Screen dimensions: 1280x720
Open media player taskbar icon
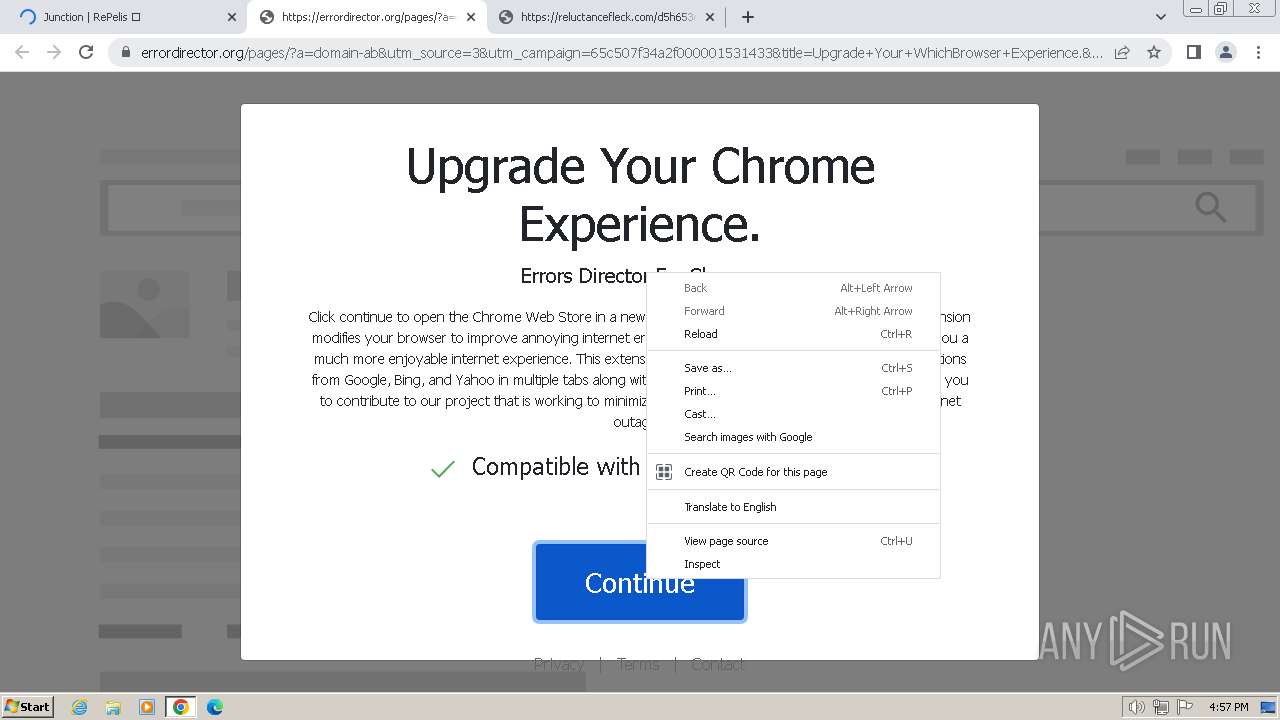pos(147,707)
